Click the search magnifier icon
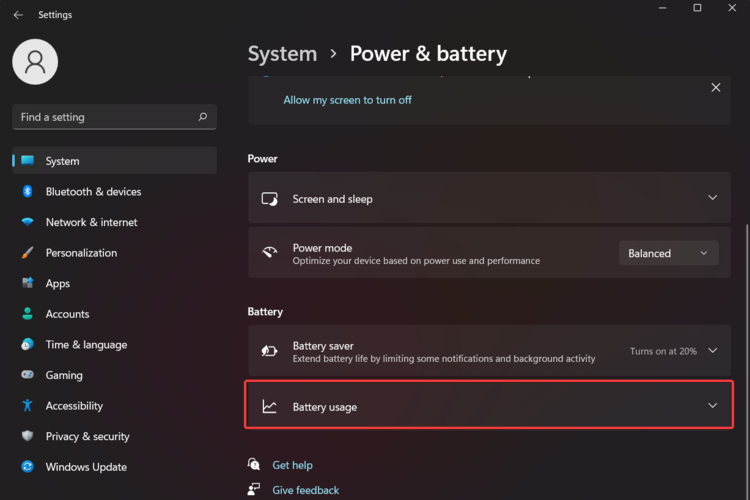750x500 pixels. [203, 117]
